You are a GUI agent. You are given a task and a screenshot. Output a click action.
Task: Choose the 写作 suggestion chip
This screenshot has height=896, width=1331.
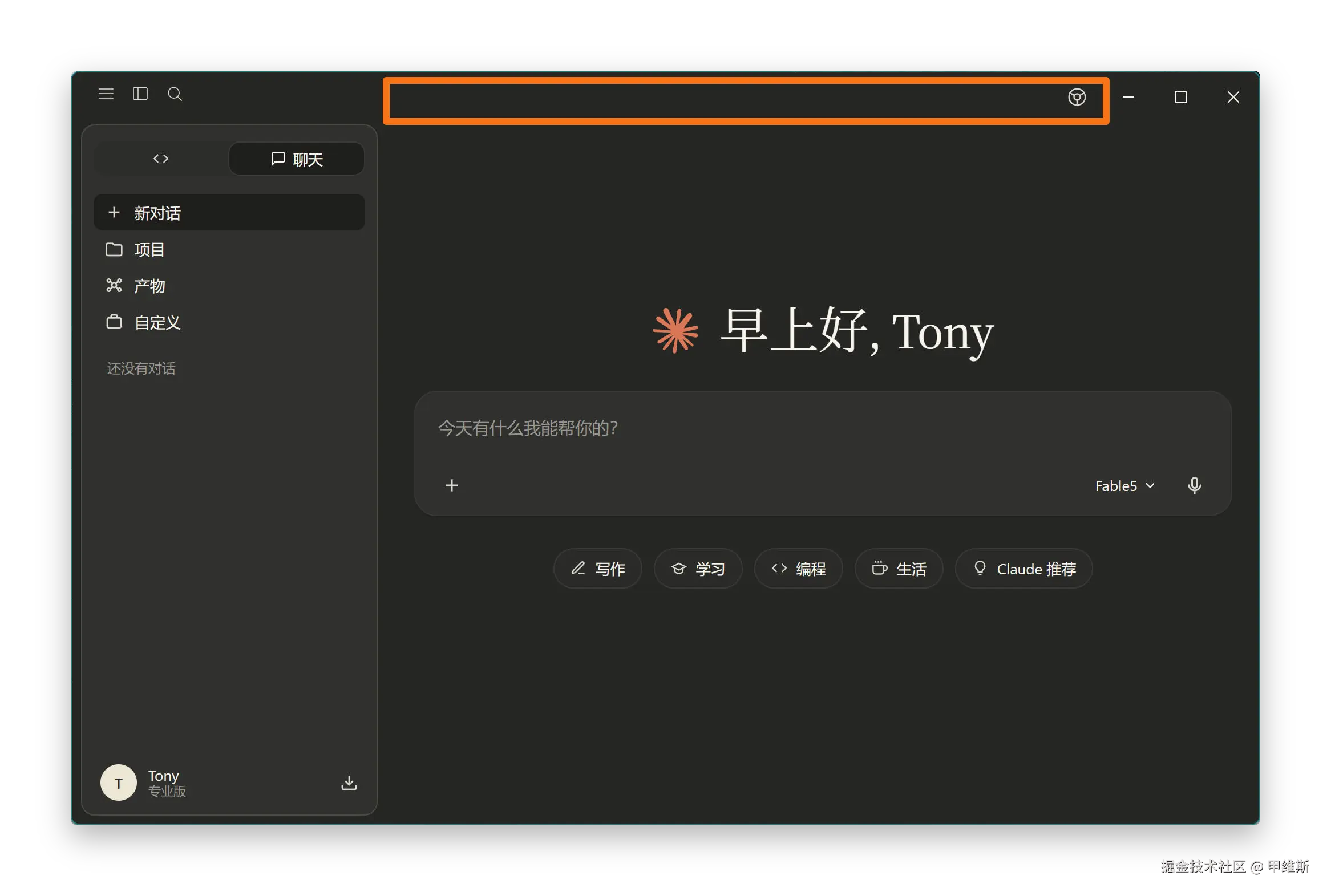point(598,569)
